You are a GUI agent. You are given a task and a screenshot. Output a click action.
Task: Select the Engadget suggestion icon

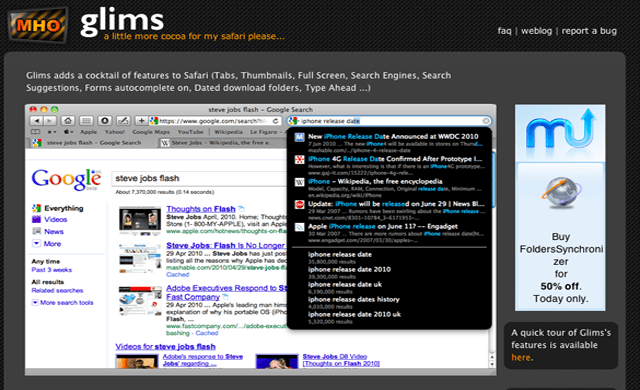(x=300, y=227)
